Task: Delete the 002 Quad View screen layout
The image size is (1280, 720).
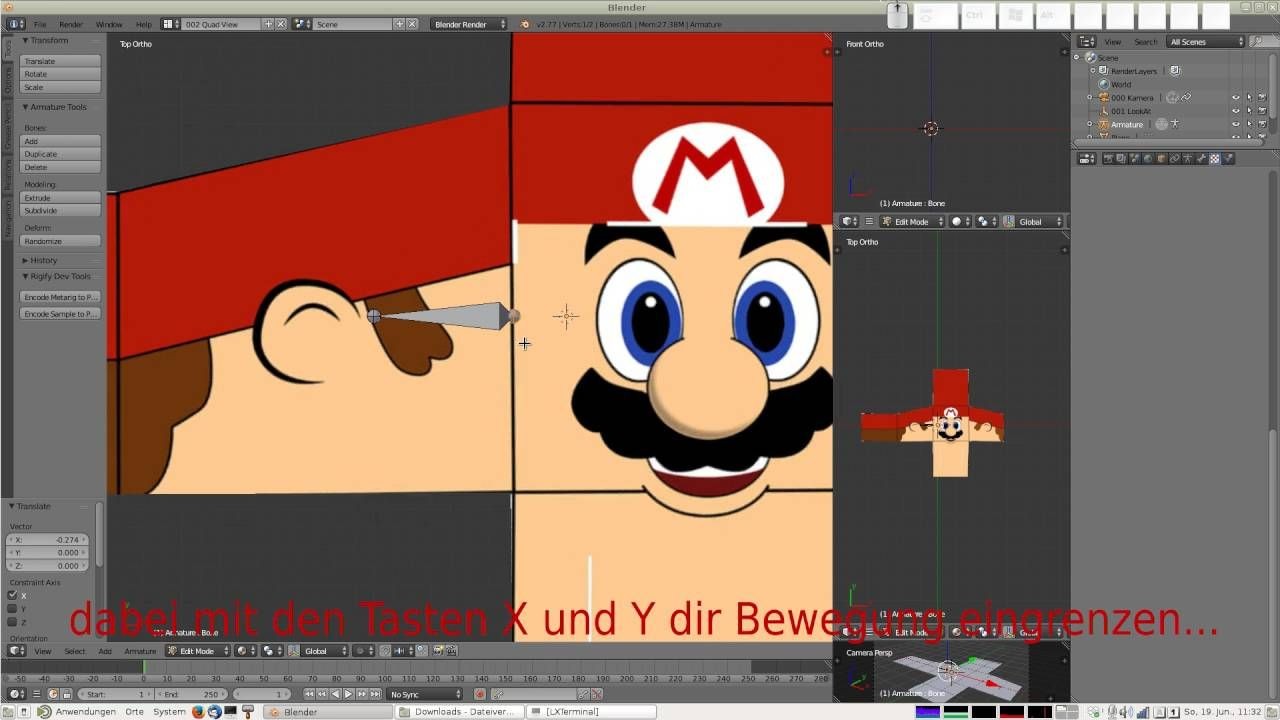Action: pyautogui.click(x=281, y=23)
